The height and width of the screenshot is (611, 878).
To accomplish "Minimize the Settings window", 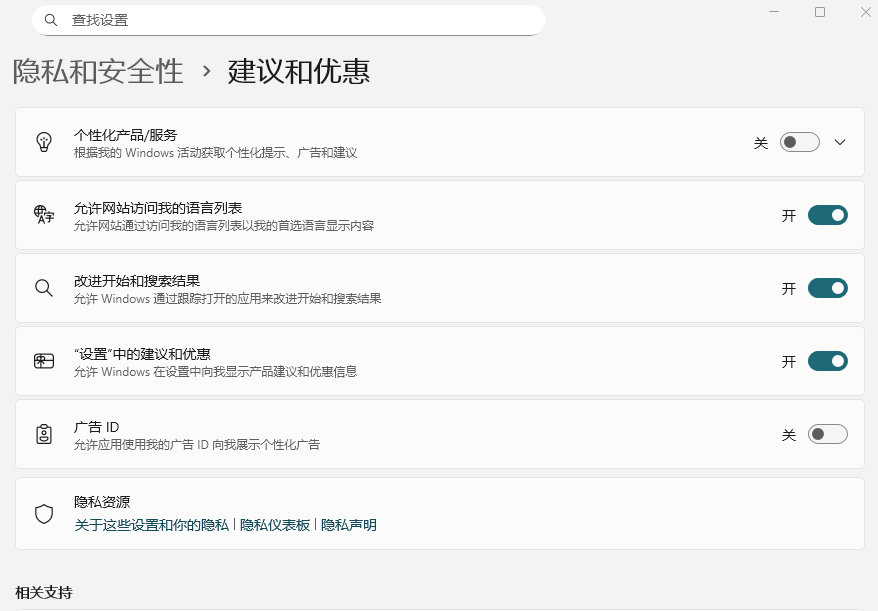I will 774,12.
